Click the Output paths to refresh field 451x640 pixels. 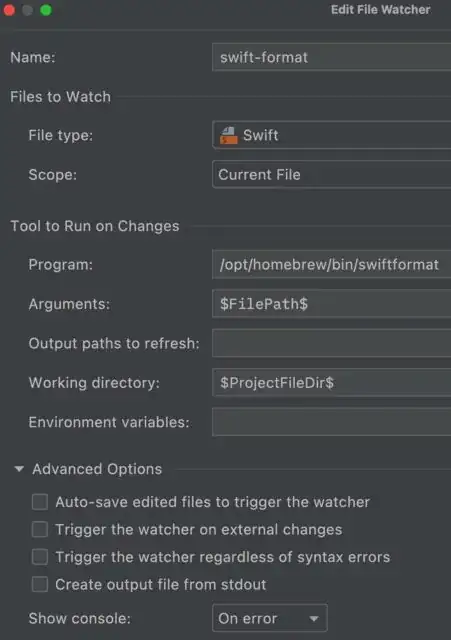331,343
